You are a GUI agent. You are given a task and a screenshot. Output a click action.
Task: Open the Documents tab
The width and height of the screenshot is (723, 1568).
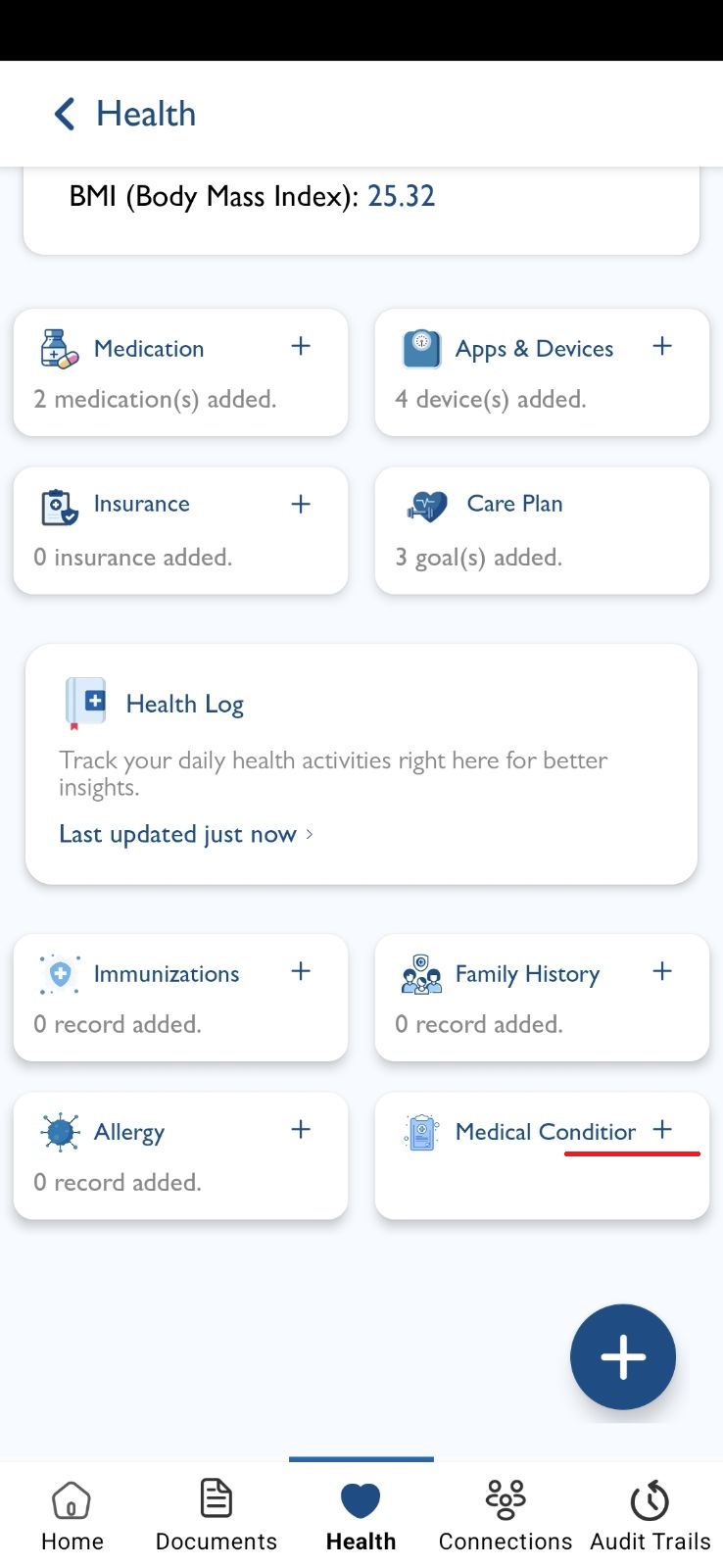[217, 1515]
